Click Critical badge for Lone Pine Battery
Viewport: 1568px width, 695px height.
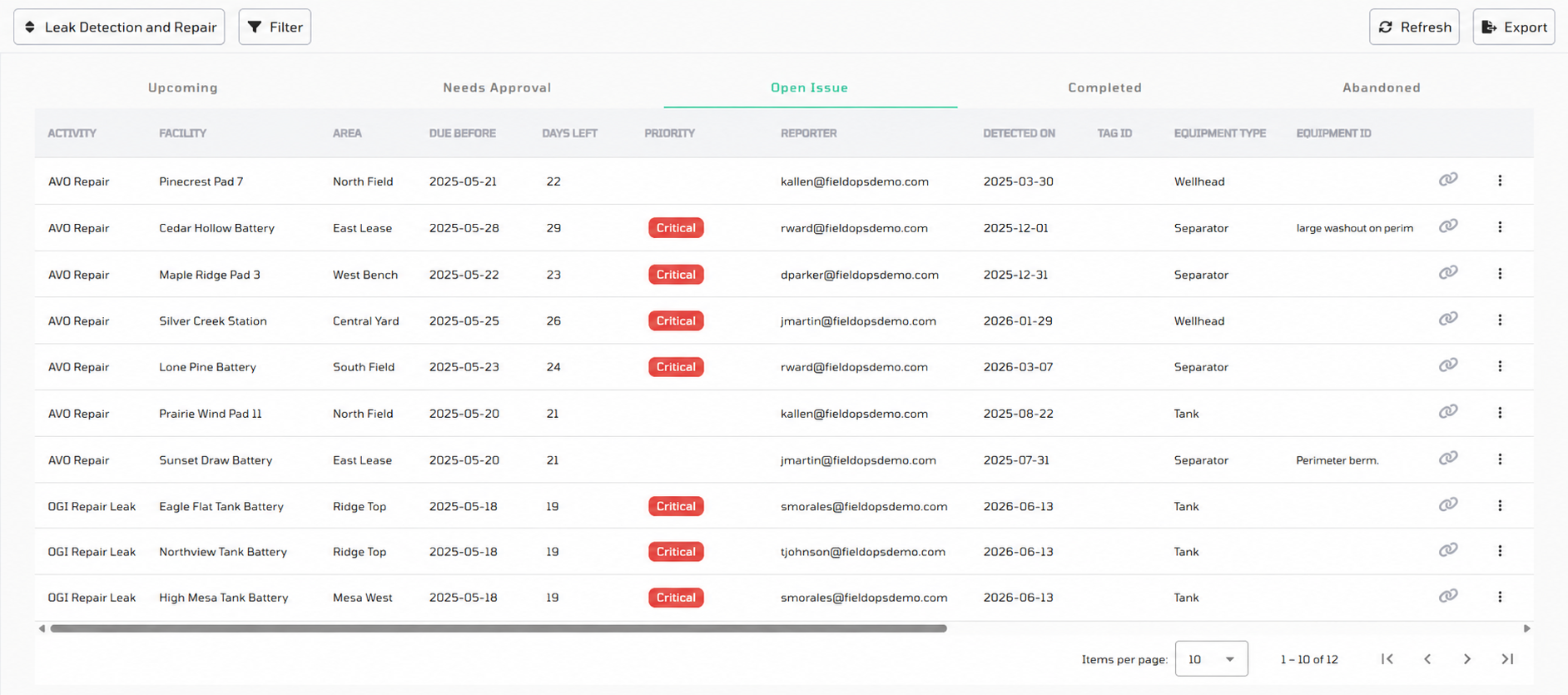pyautogui.click(x=676, y=367)
